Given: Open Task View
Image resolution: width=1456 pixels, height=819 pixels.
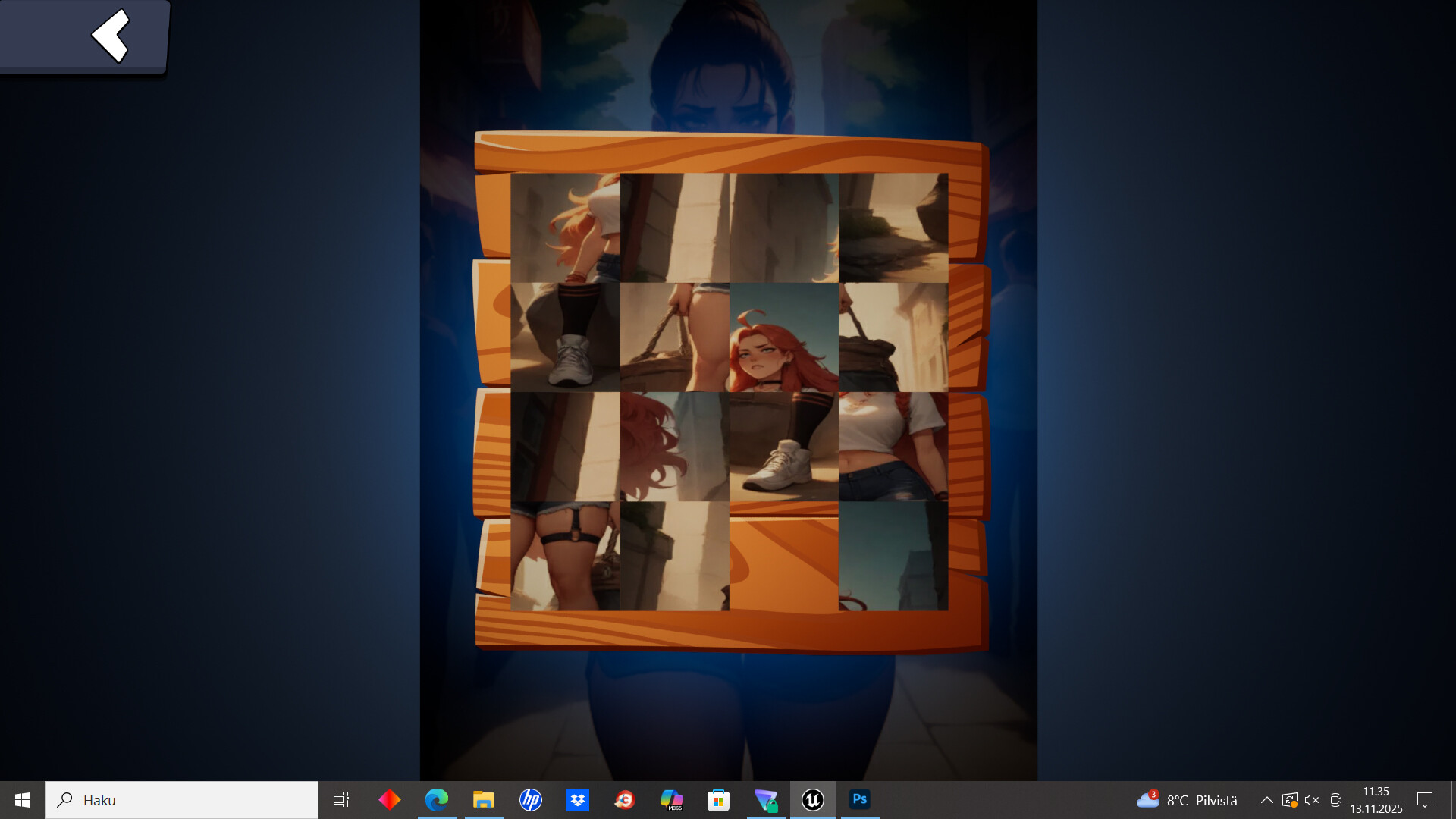Looking at the screenshot, I should tap(340, 799).
